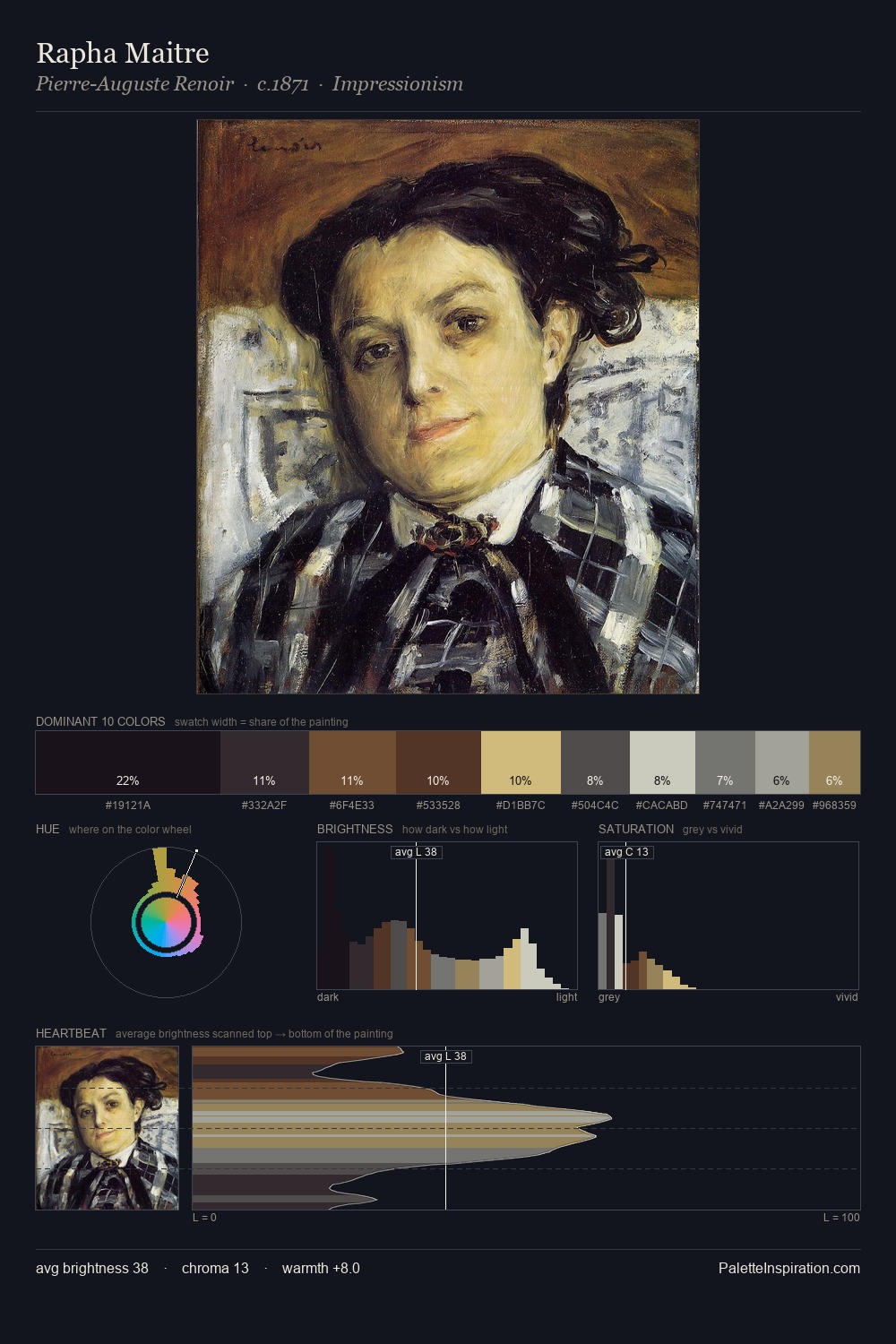Viewport: 896px width, 1344px height.
Task: Click the #19121A dark swatch (22%)
Action: click(x=128, y=762)
